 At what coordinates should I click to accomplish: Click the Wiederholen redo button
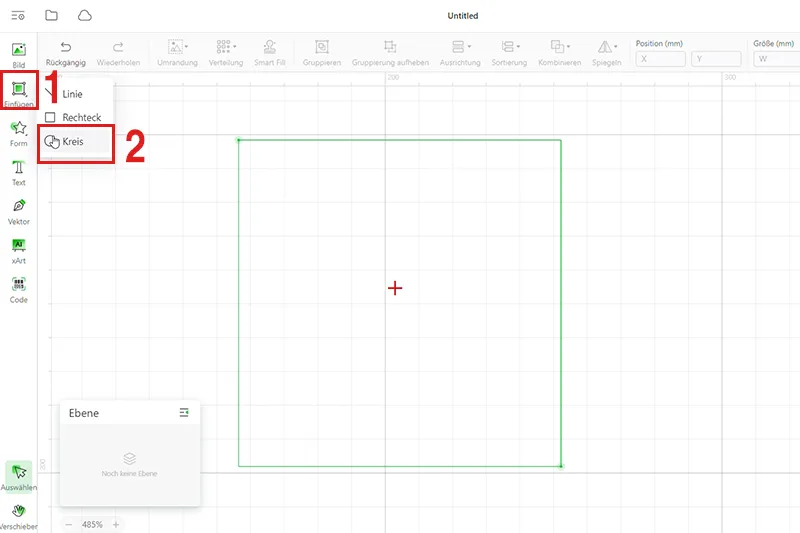(x=118, y=54)
